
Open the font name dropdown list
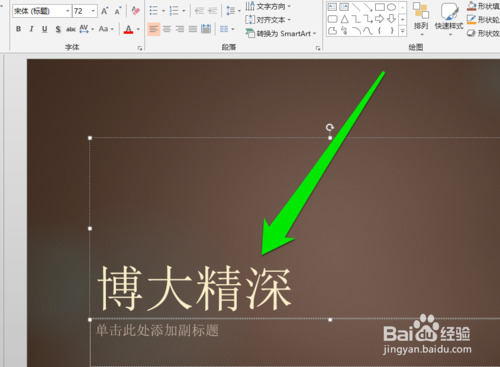point(68,11)
